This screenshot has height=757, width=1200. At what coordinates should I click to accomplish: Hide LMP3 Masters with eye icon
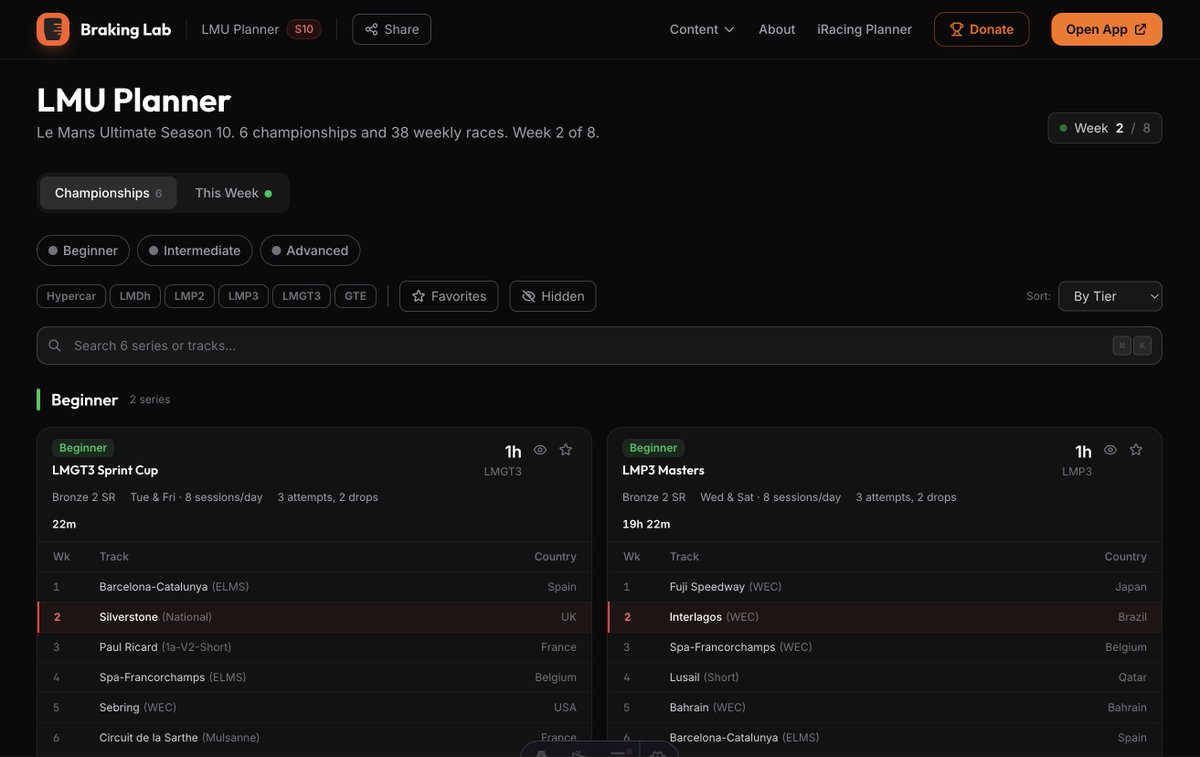coord(1110,450)
